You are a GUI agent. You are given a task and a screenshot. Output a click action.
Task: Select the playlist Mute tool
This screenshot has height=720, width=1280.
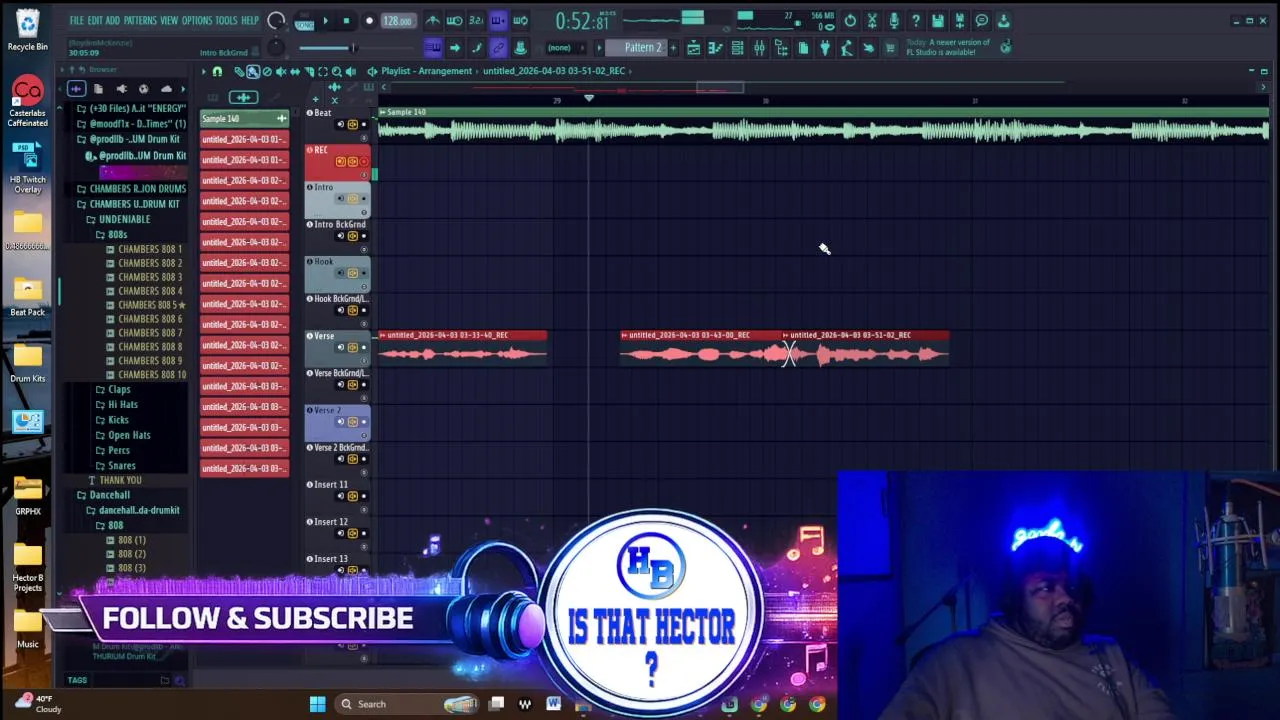click(x=281, y=72)
